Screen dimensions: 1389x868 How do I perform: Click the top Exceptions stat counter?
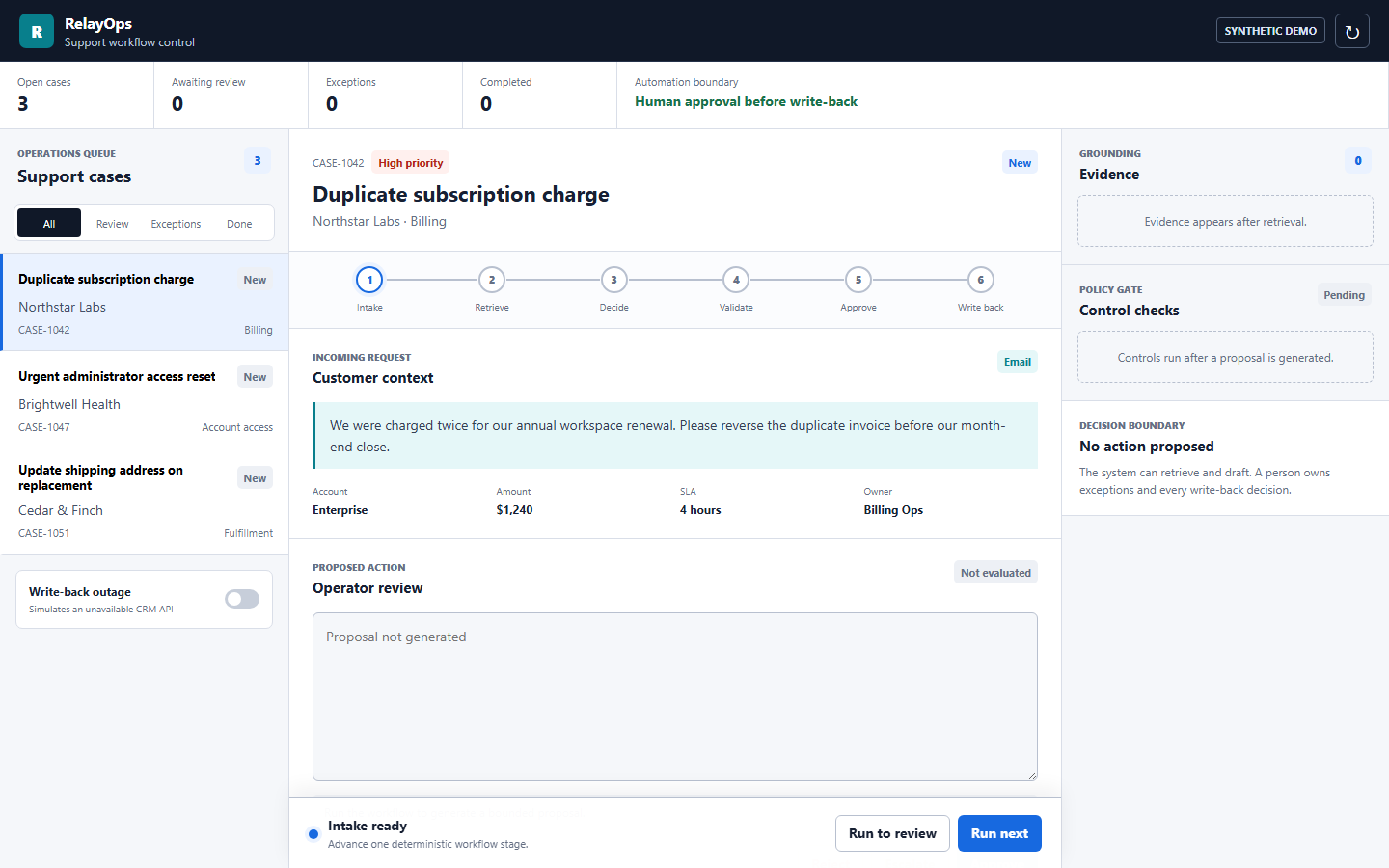pyautogui.click(x=386, y=95)
